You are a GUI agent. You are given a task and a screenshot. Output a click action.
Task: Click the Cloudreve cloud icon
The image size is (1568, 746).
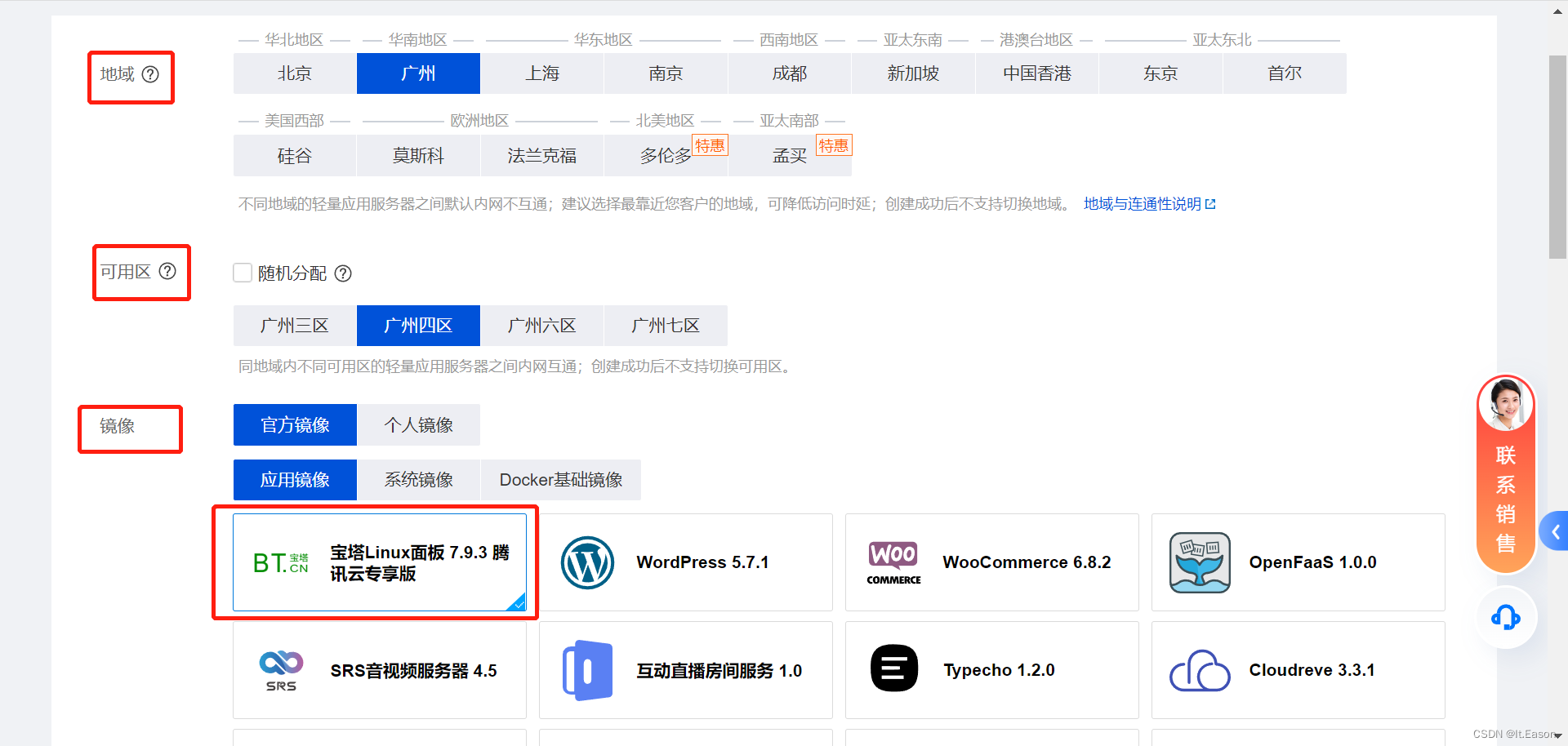[1200, 671]
